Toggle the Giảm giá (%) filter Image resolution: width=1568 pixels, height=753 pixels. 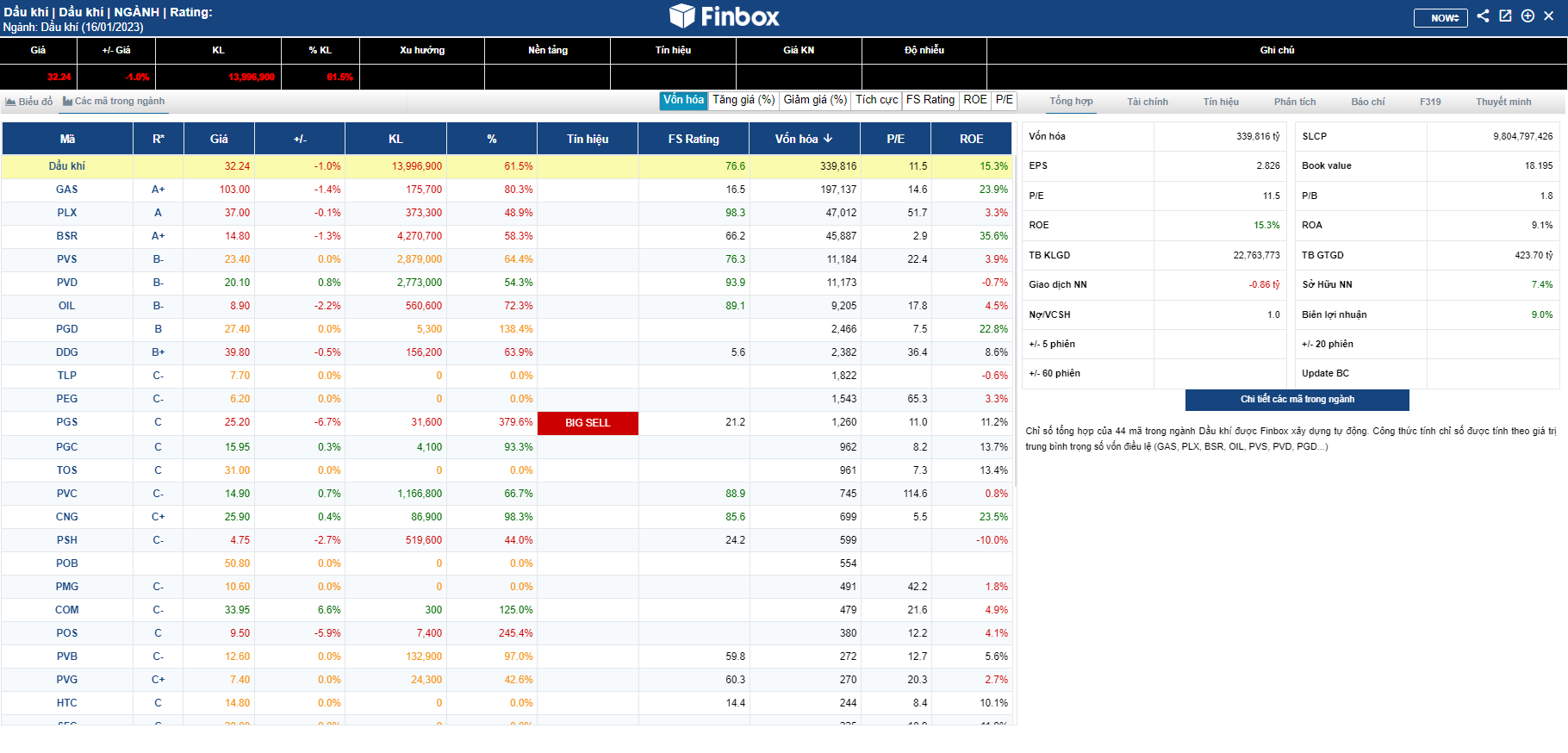pos(815,100)
